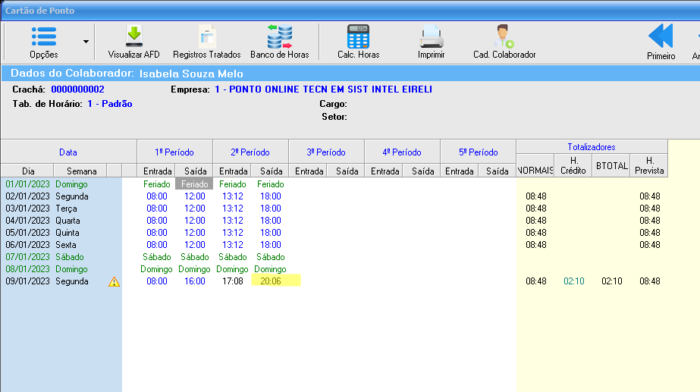Viewport: 700px width, 392px height.
Task: Open the Opções list icon
Action: (44, 37)
